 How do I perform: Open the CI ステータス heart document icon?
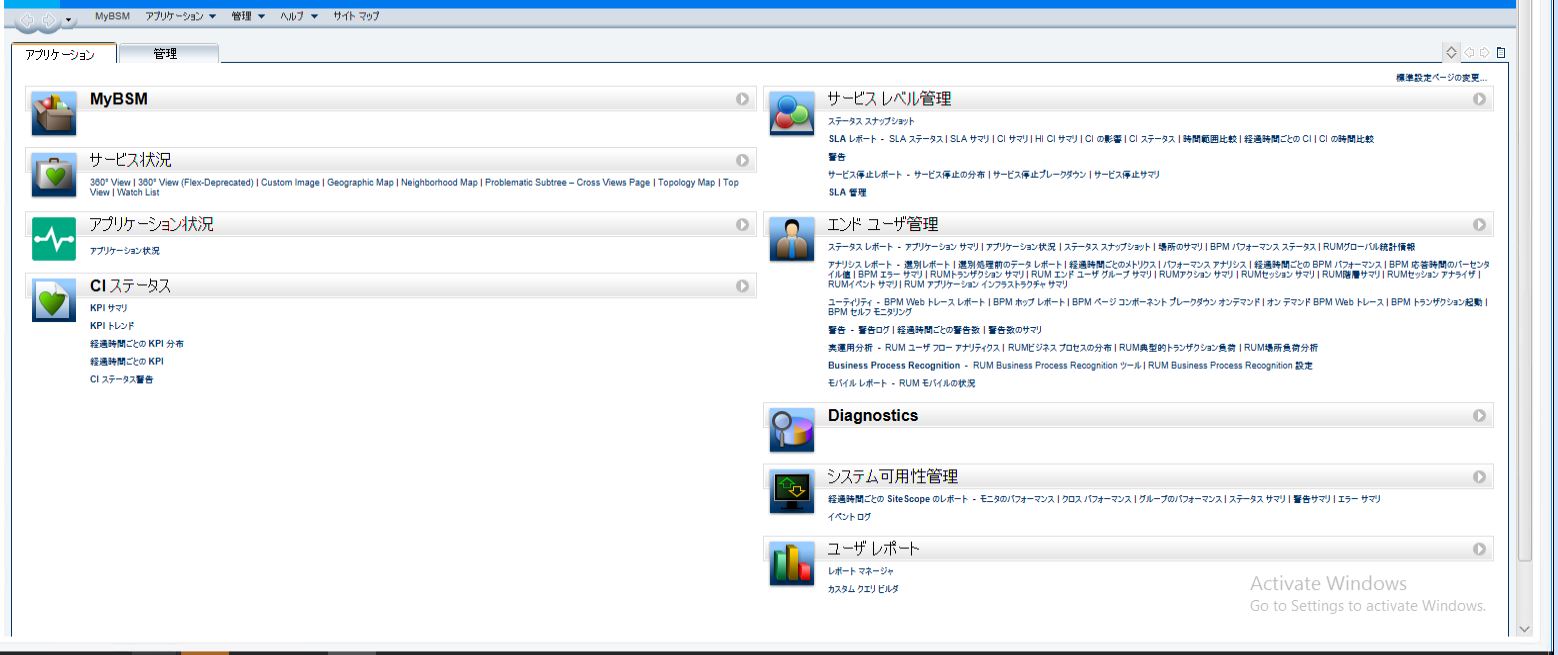pyautogui.click(x=54, y=299)
